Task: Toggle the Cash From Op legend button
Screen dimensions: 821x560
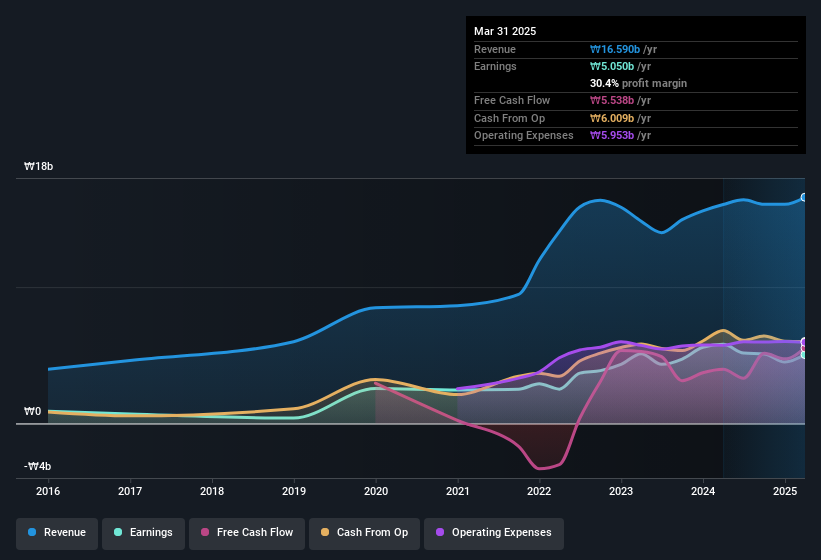Action: pos(364,533)
